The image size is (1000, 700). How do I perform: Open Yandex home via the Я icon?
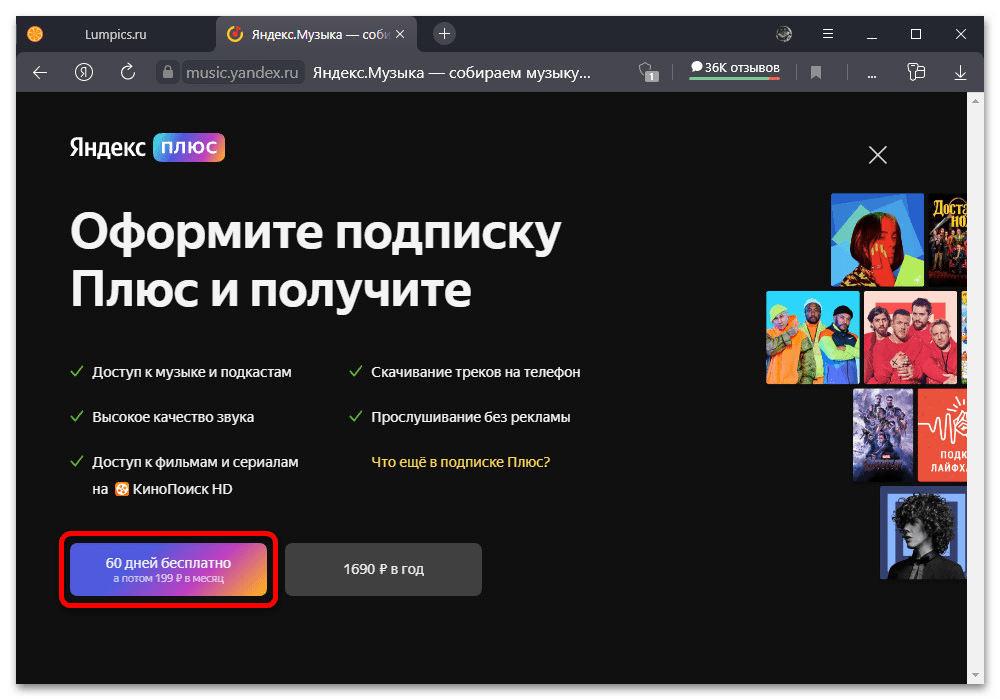point(84,72)
